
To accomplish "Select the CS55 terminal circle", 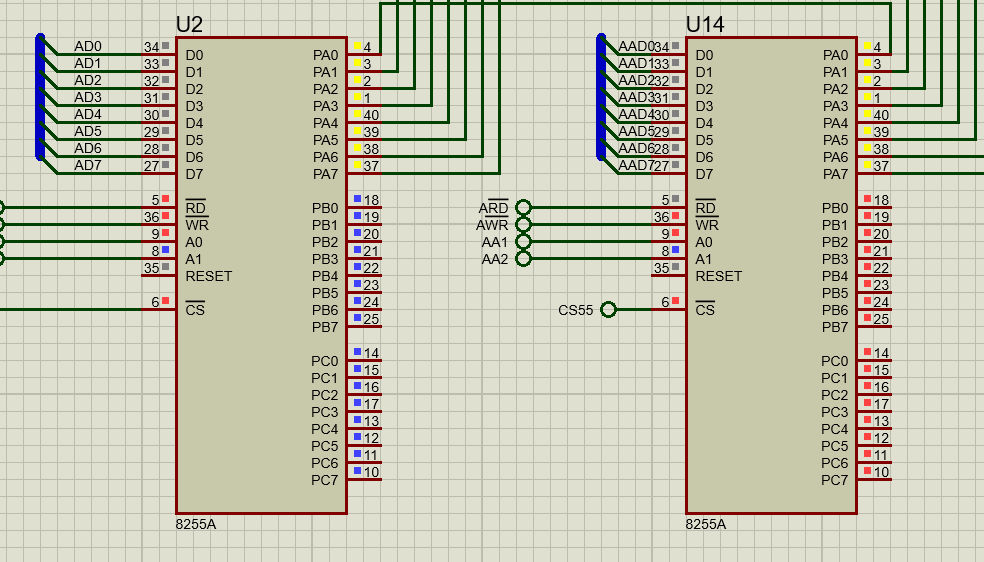I will tap(608, 309).
